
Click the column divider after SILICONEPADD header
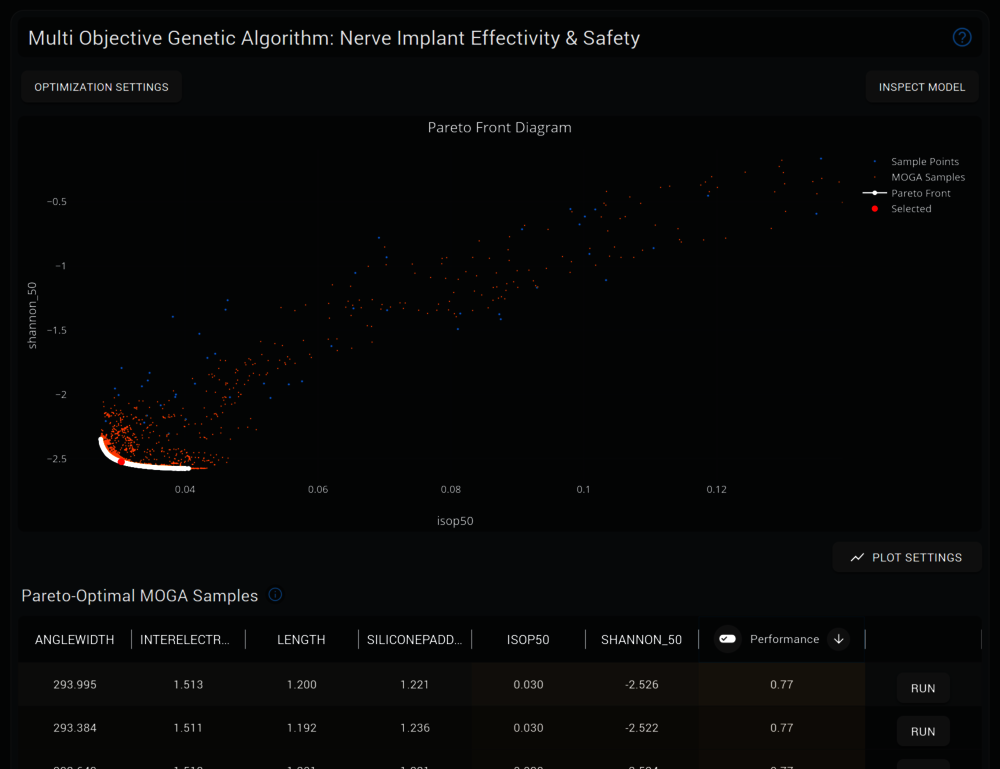click(x=472, y=640)
